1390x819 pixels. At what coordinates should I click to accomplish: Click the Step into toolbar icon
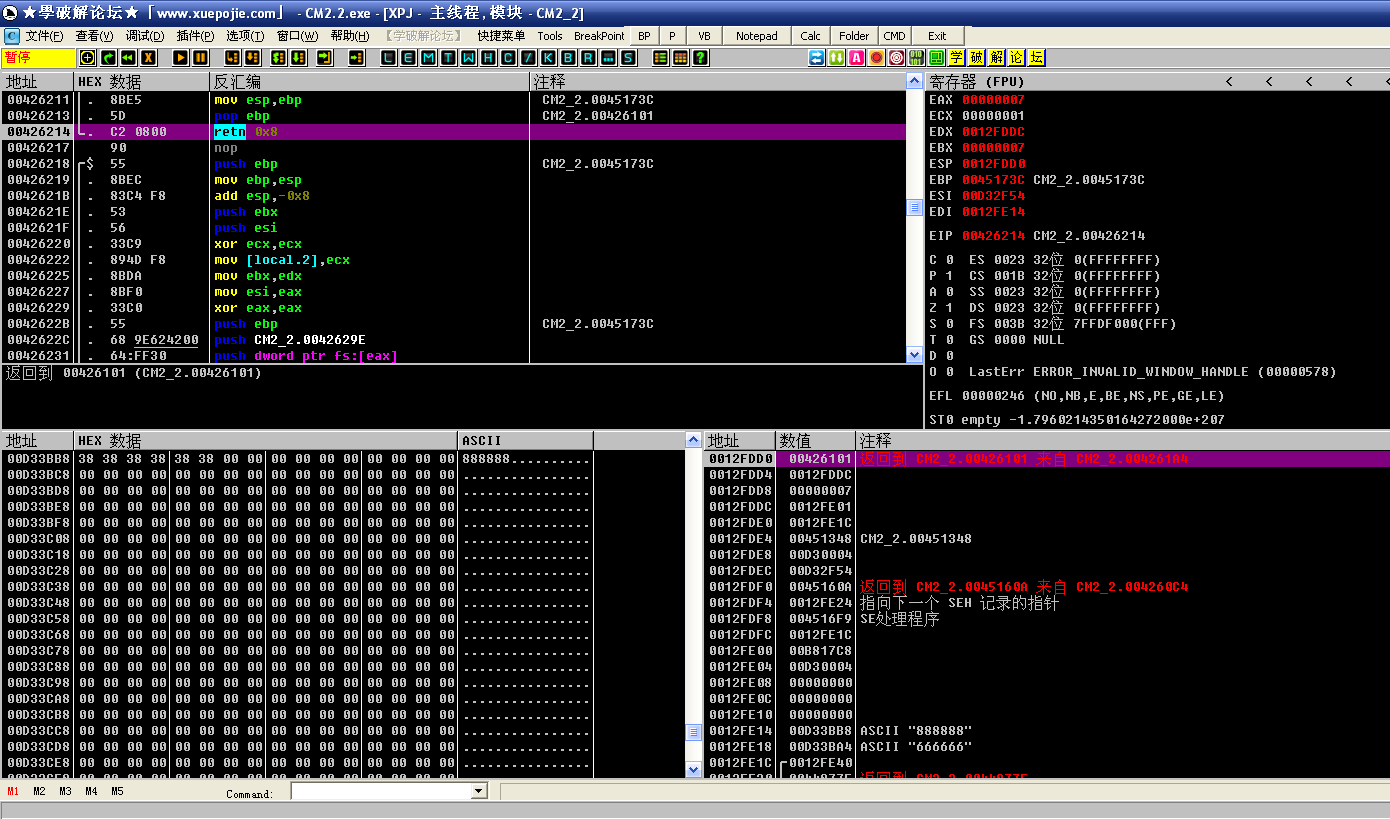(232, 58)
